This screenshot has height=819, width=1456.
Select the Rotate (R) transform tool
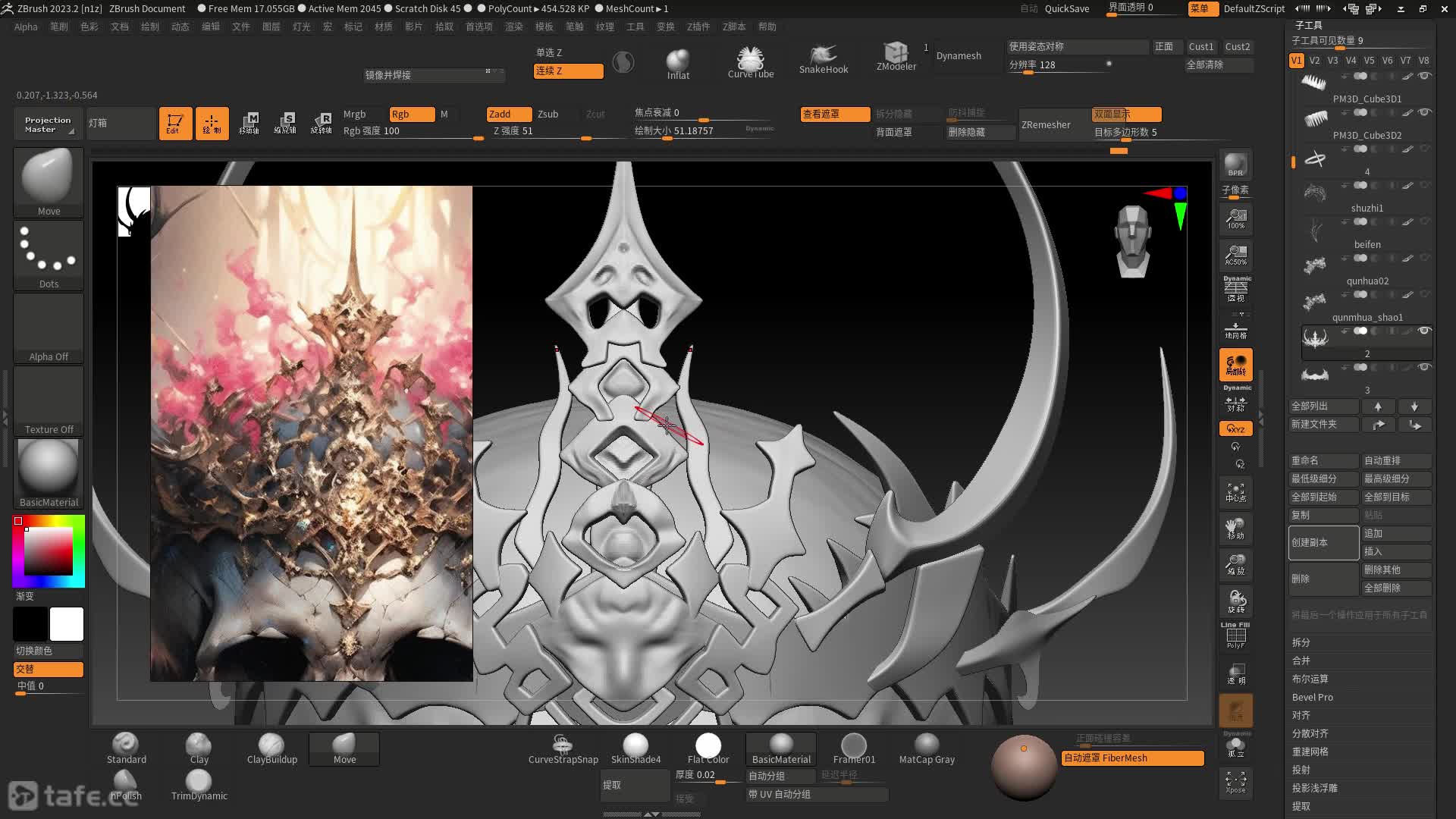click(x=322, y=123)
